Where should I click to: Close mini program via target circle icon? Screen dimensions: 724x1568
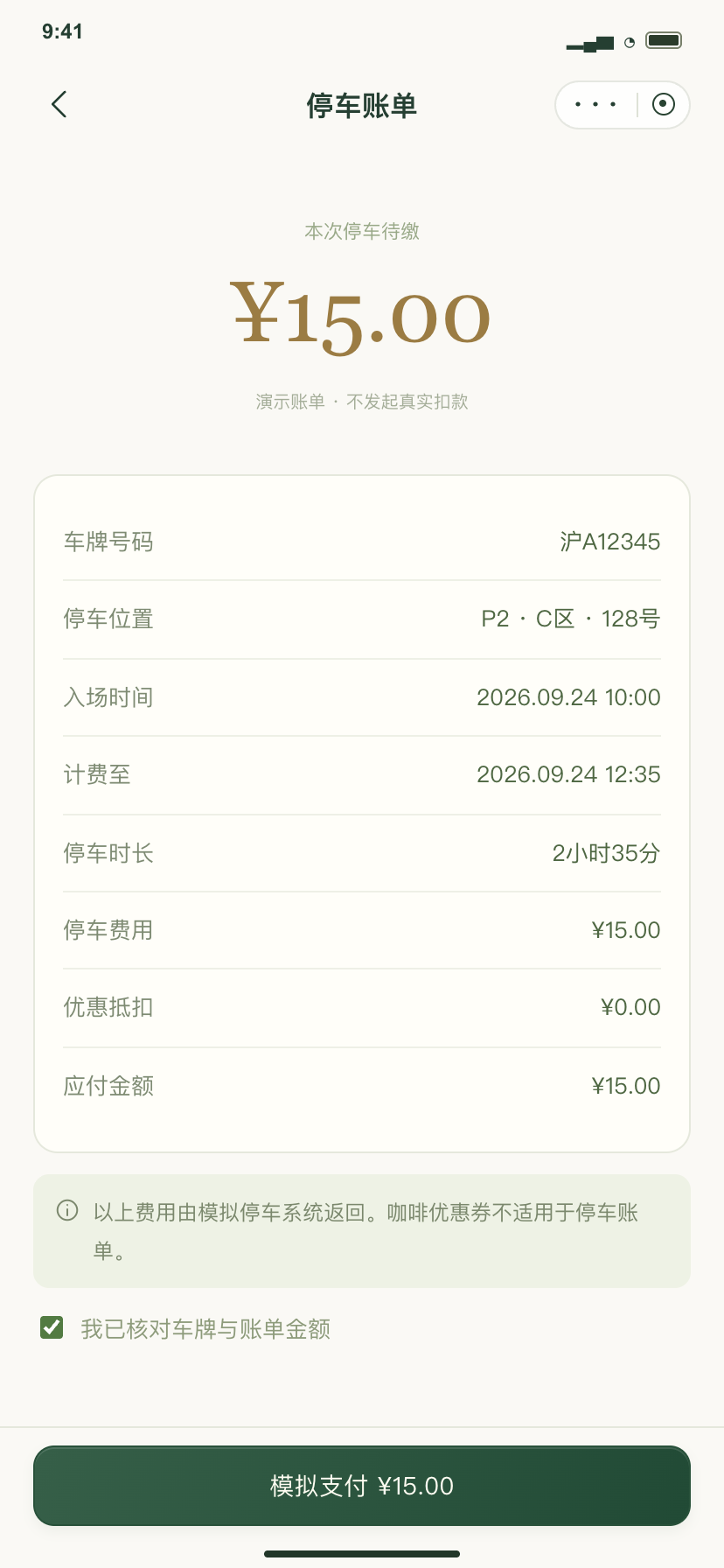tap(664, 105)
